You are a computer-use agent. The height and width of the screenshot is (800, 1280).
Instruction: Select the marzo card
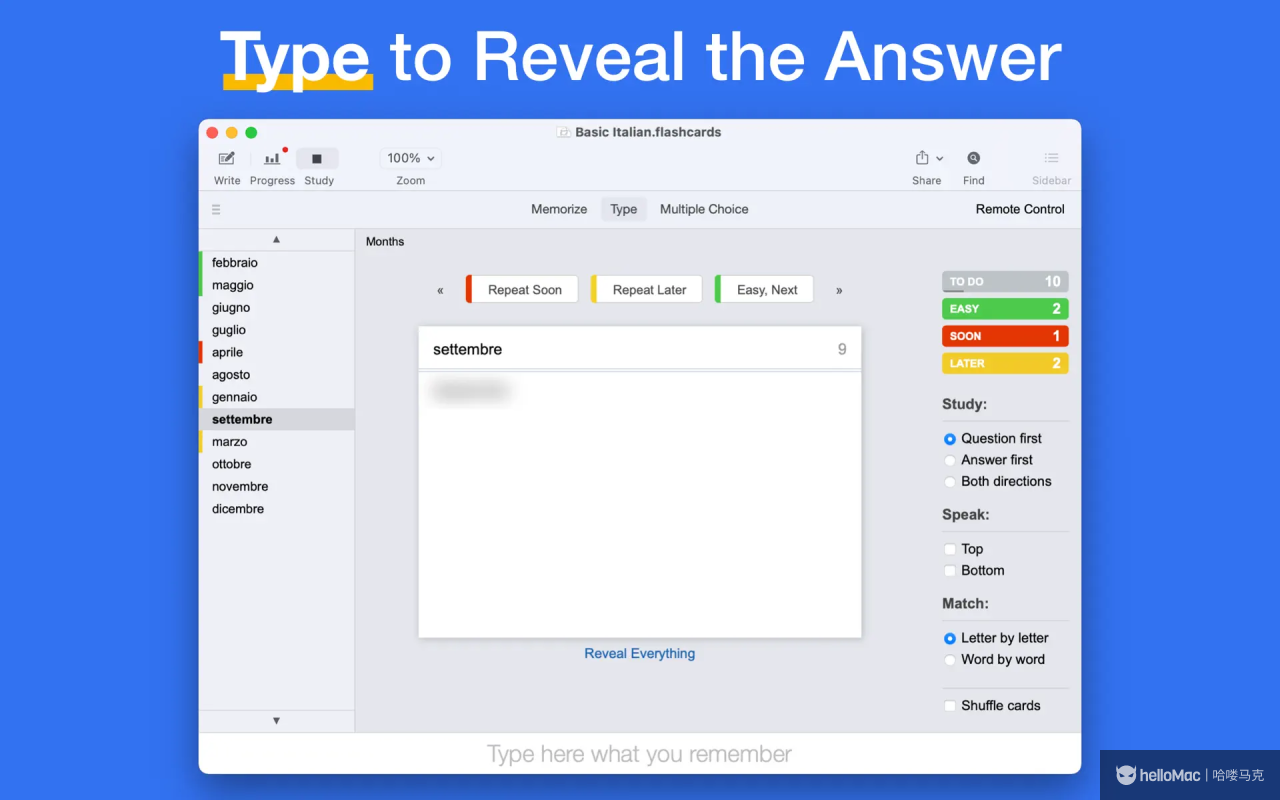(x=277, y=442)
